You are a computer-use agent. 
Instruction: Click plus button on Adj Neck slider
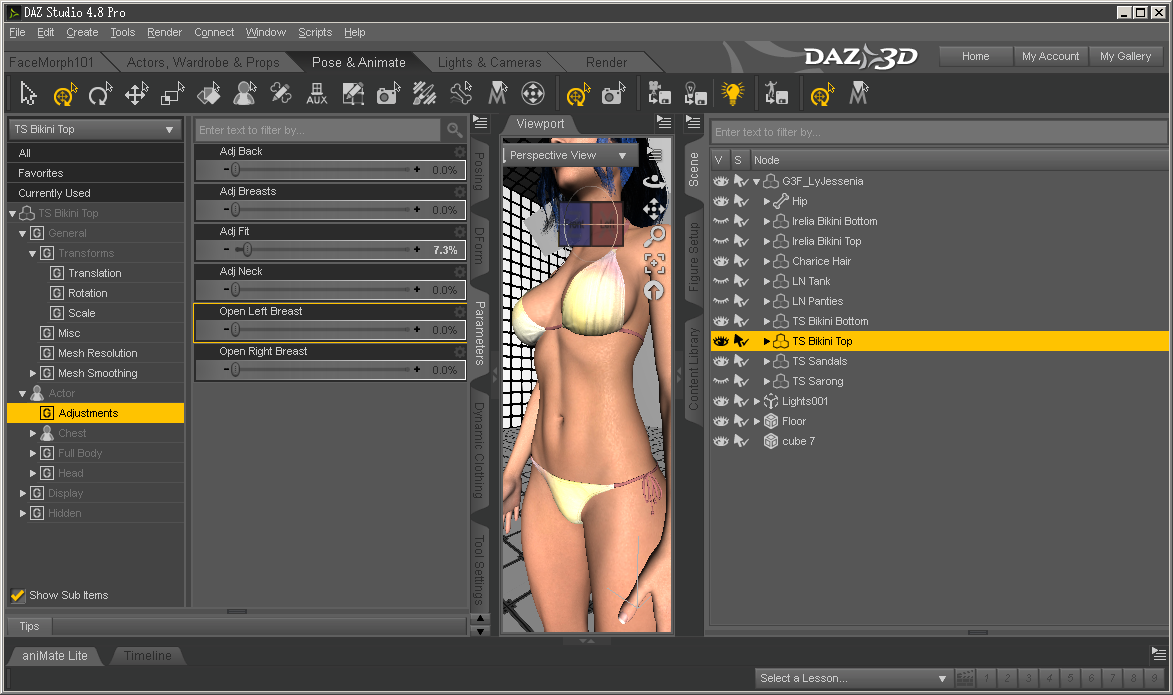[x=417, y=290]
